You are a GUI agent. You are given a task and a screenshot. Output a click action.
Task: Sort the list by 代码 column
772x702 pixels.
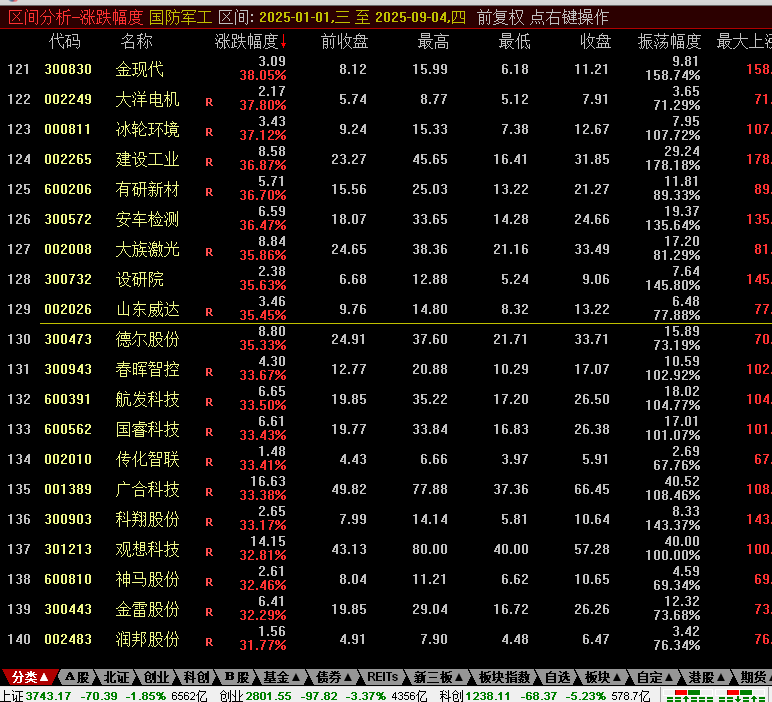click(64, 41)
